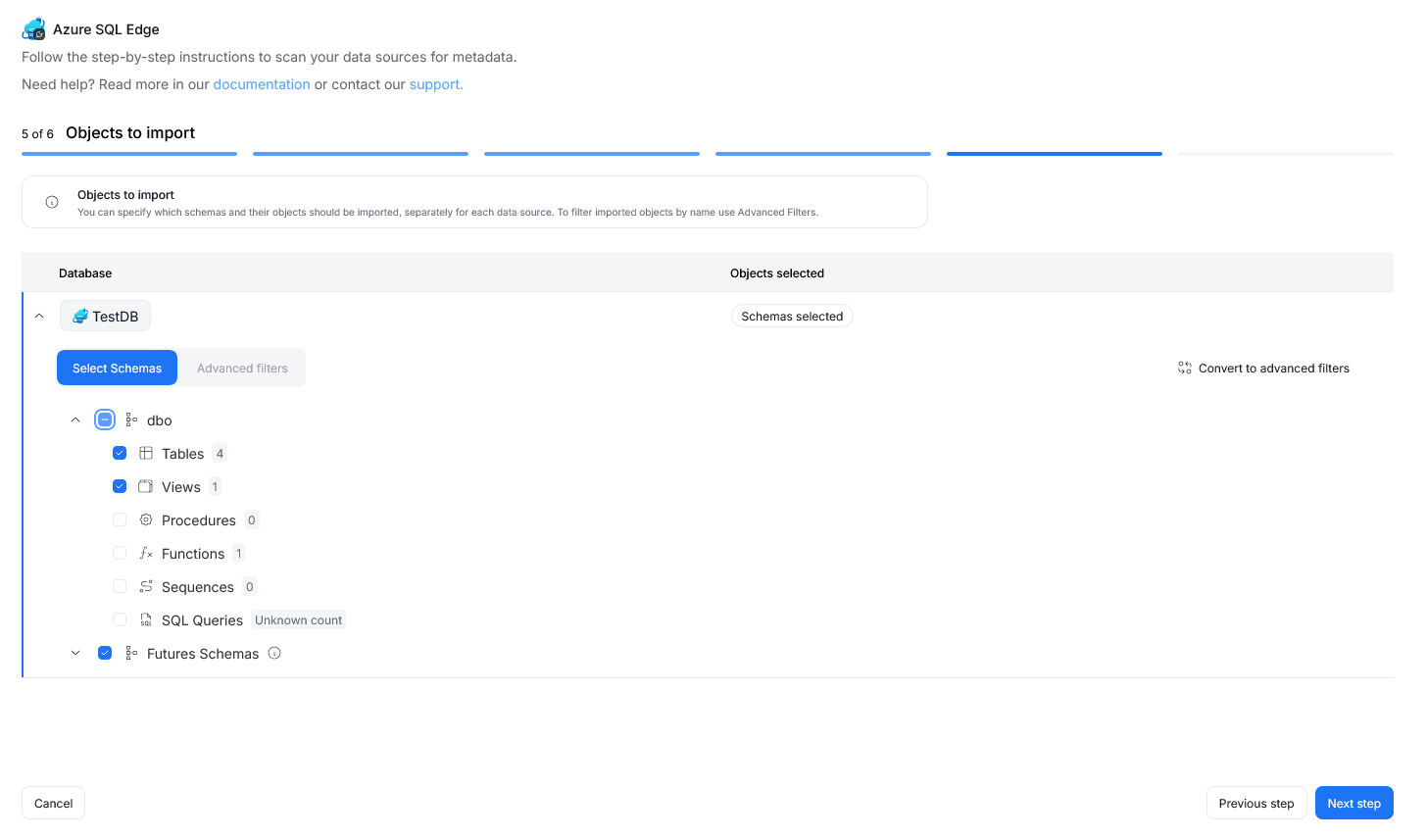The height and width of the screenshot is (840, 1427).
Task: Click the info icon beside Futures Schemas
Action: click(274, 653)
